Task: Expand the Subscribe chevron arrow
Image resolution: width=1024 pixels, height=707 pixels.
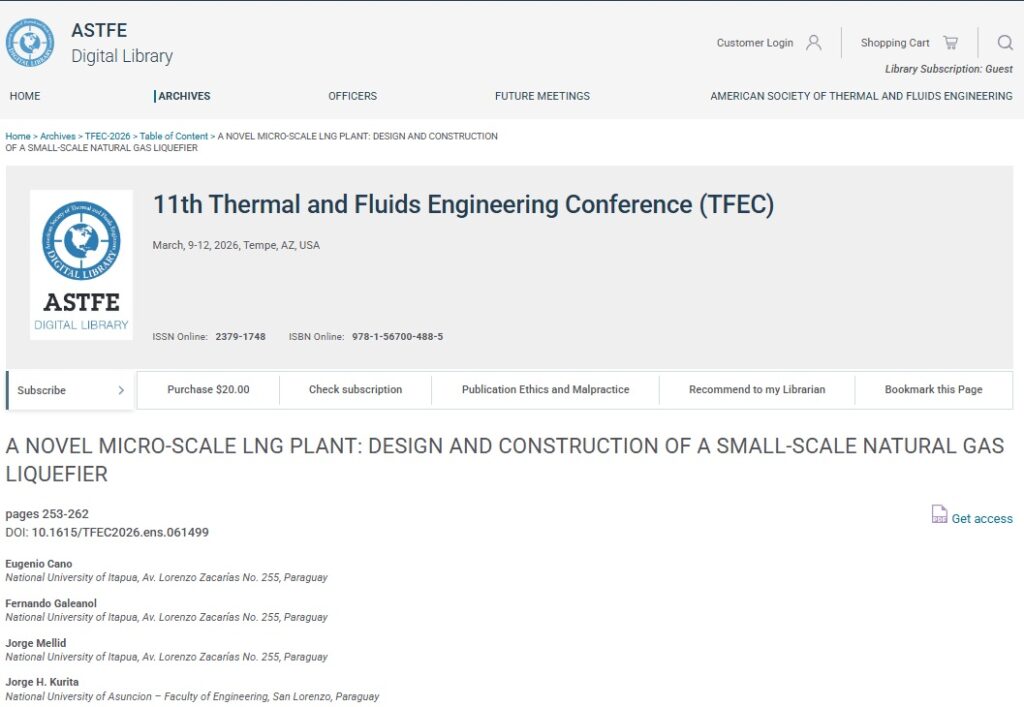Action: click(121, 390)
